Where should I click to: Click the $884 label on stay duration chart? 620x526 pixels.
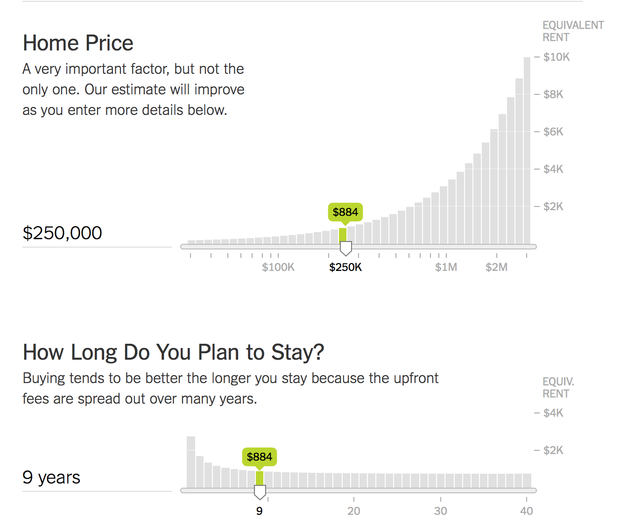[x=259, y=456]
